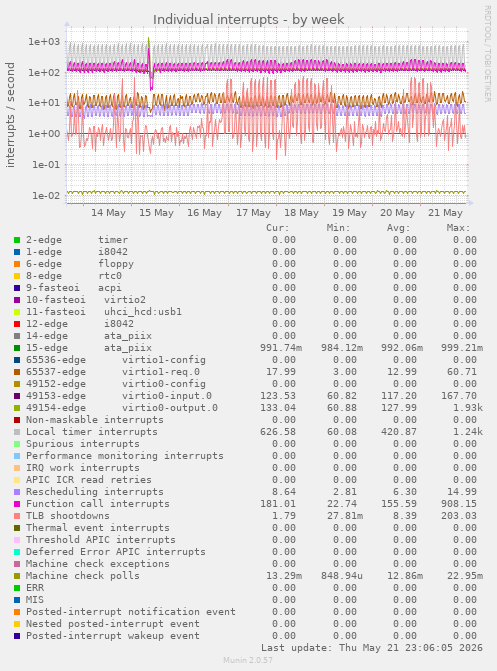Click the purple Rescheduling interrupts swatch
This screenshot has width=497, height=671.
pyautogui.click(x=17, y=492)
